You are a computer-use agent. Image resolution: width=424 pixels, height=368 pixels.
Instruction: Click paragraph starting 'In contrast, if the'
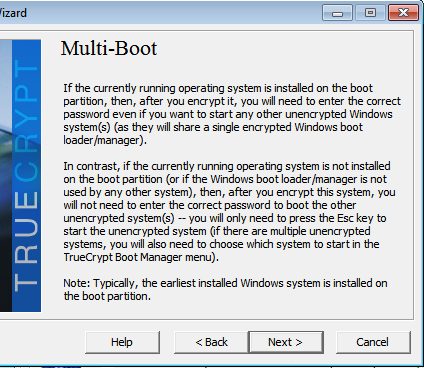(x=229, y=212)
